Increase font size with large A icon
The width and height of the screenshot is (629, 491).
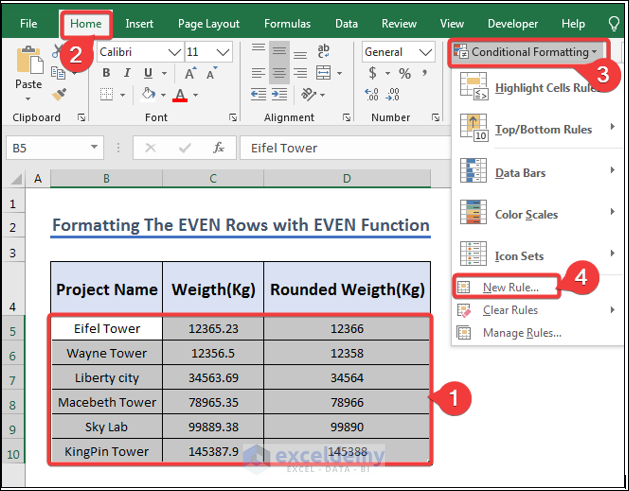pos(190,73)
